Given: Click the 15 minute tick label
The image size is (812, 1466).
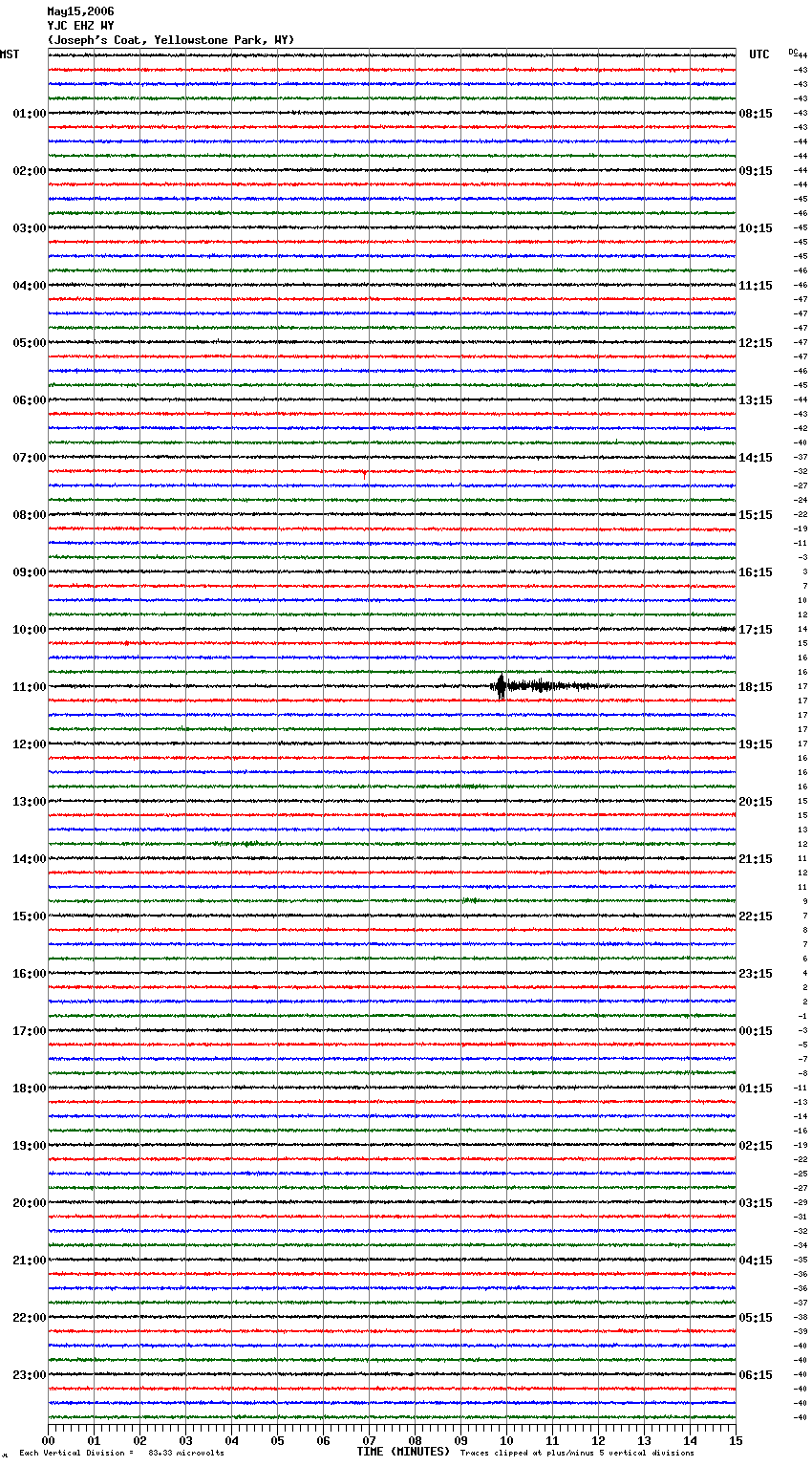Looking at the screenshot, I should coord(736,1440).
